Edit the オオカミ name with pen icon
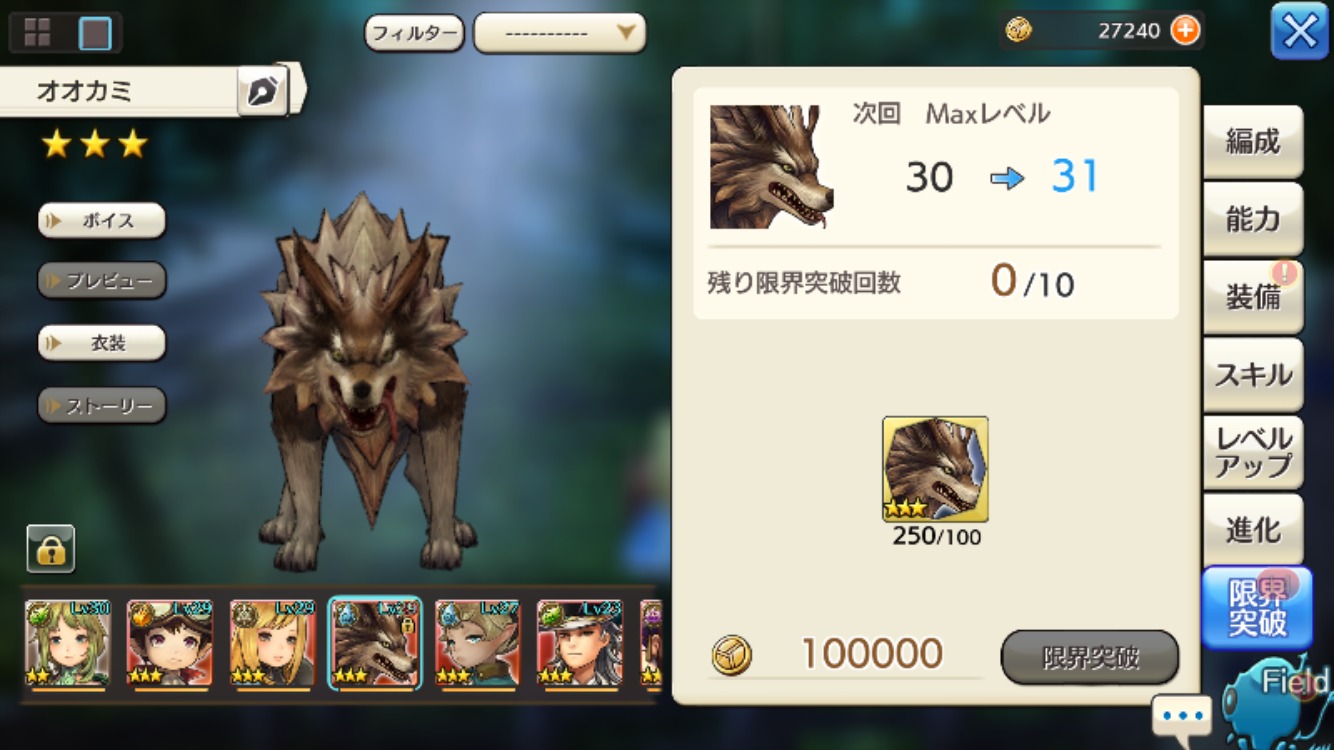The height and width of the screenshot is (750, 1334). pyautogui.click(x=263, y=92)
